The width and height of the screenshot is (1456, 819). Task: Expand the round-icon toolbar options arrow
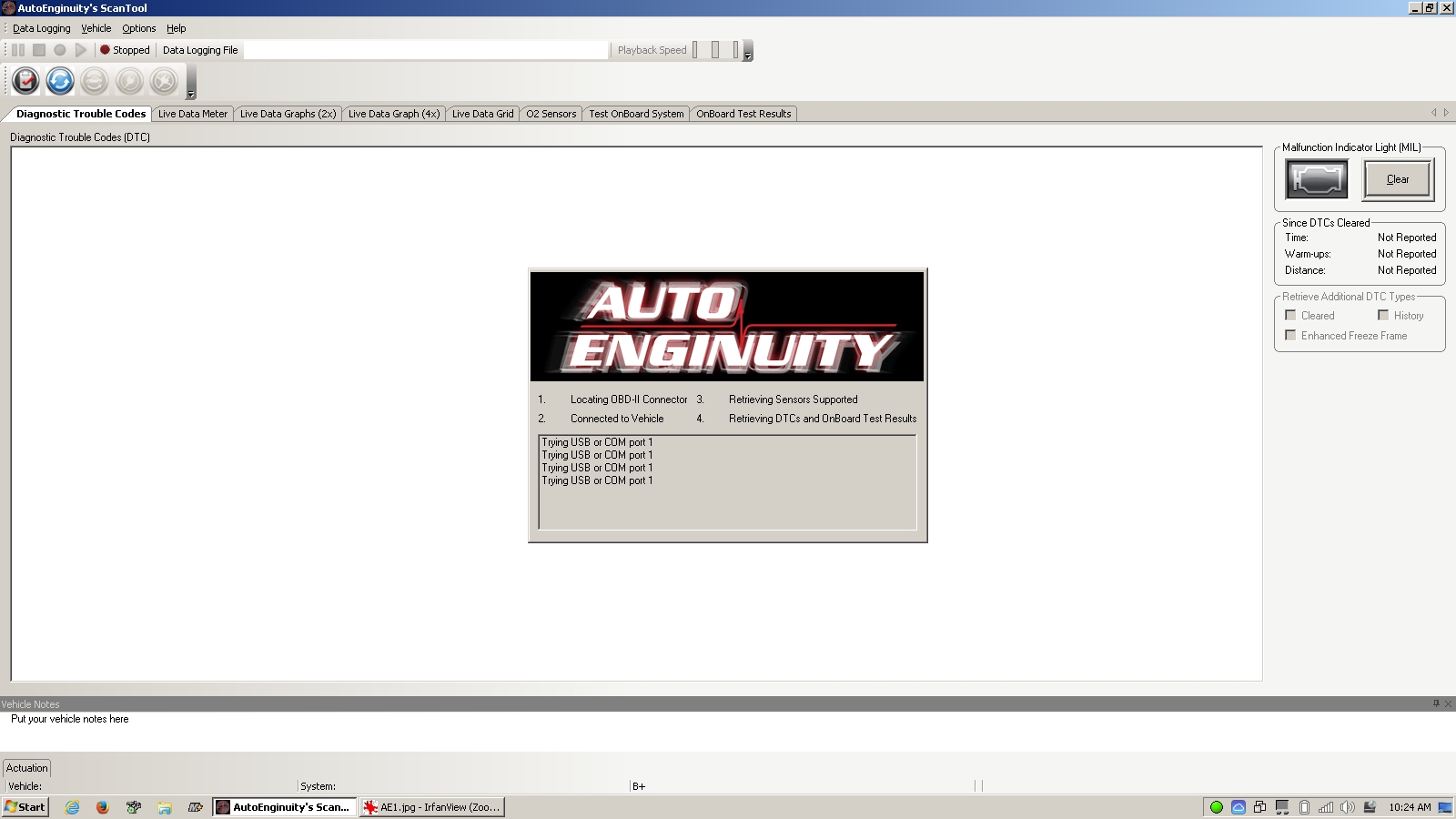point(191,94)
